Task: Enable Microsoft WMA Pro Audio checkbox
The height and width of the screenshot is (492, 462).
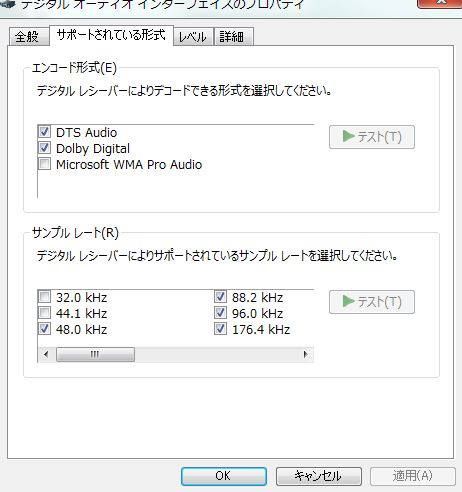Action: point(44,164)
